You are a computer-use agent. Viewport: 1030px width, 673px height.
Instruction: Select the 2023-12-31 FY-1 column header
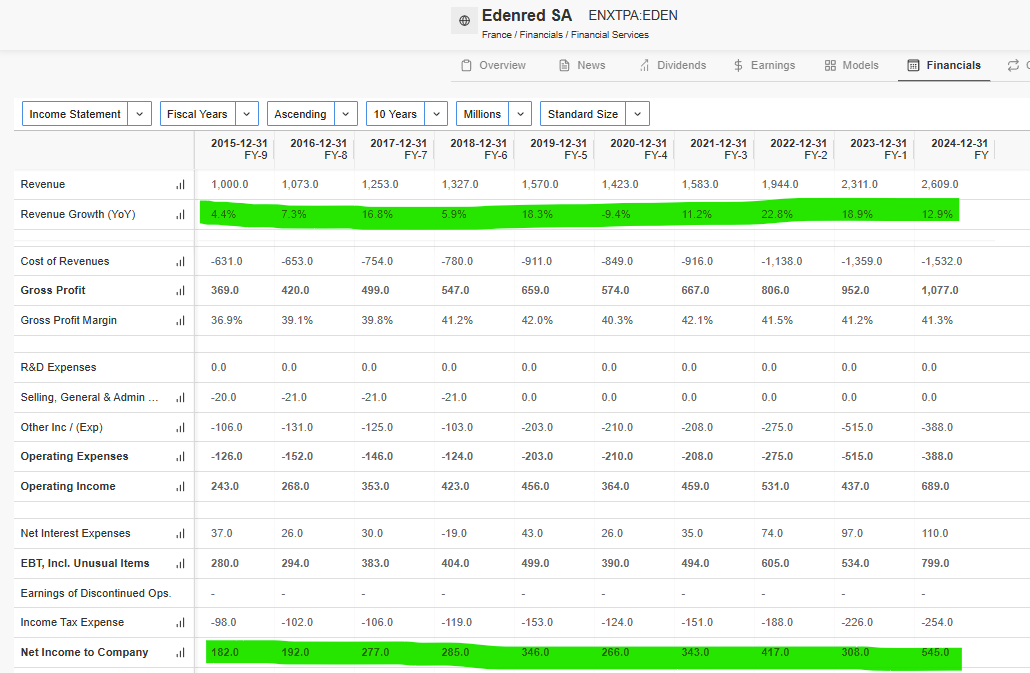879,149
